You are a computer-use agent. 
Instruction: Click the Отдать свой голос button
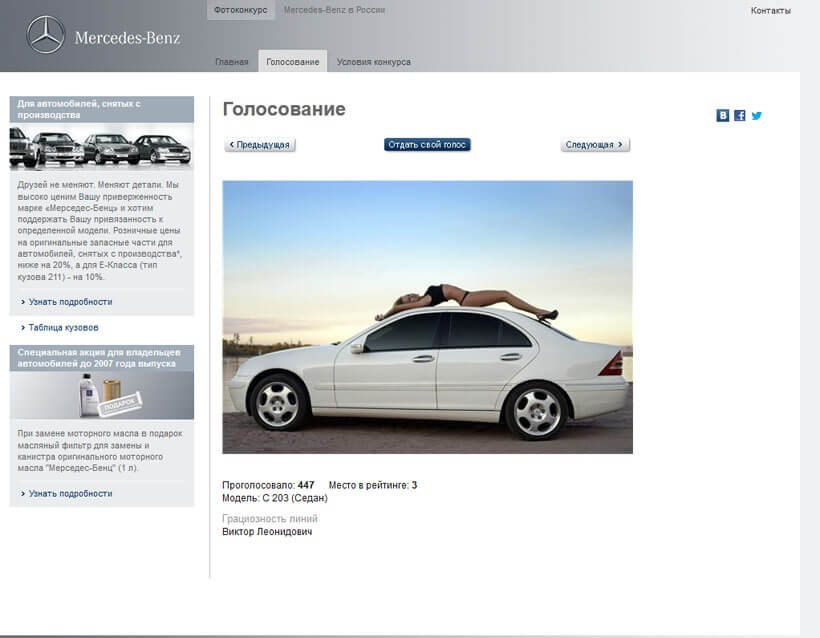tap(427, 145)
